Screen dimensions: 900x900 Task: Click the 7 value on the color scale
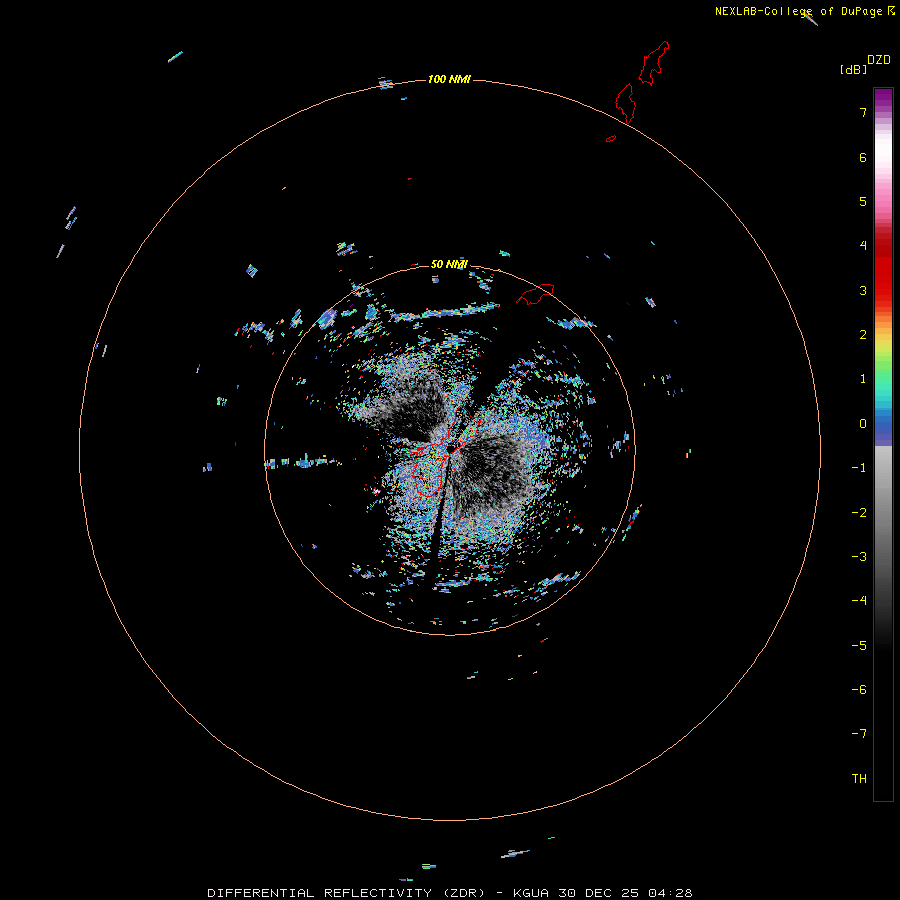(x=863, y=112)
